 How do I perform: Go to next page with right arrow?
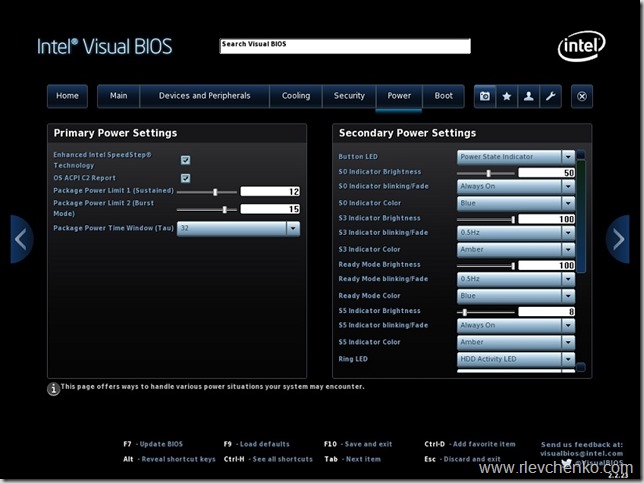coord(618,239)
